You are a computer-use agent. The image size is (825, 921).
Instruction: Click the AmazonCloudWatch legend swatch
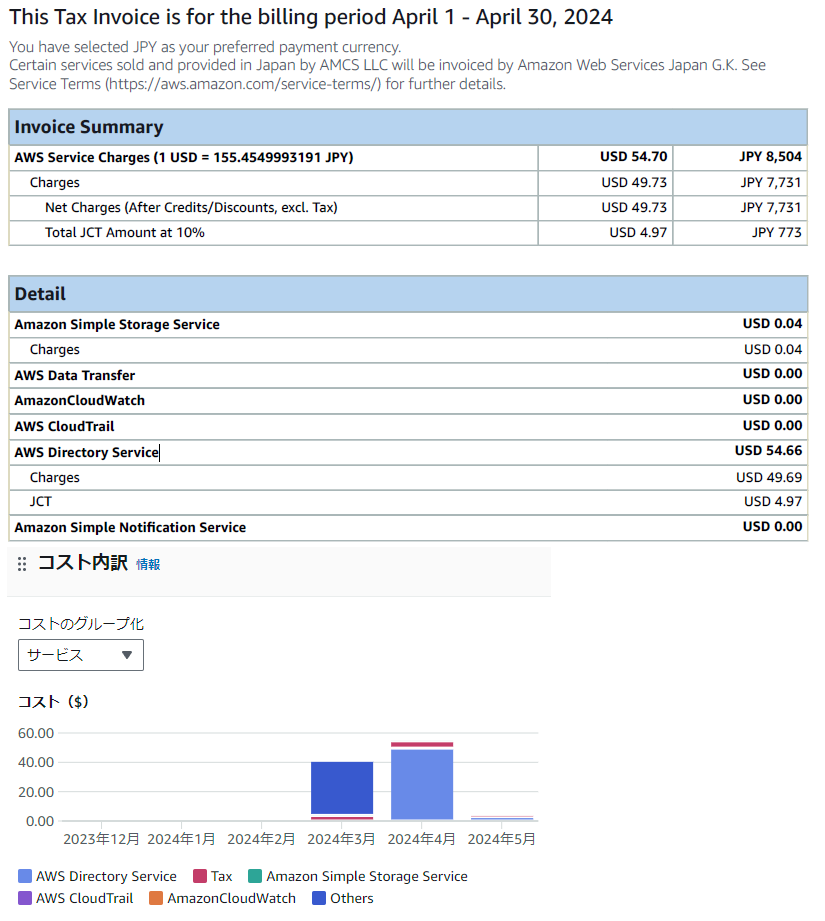156,899
